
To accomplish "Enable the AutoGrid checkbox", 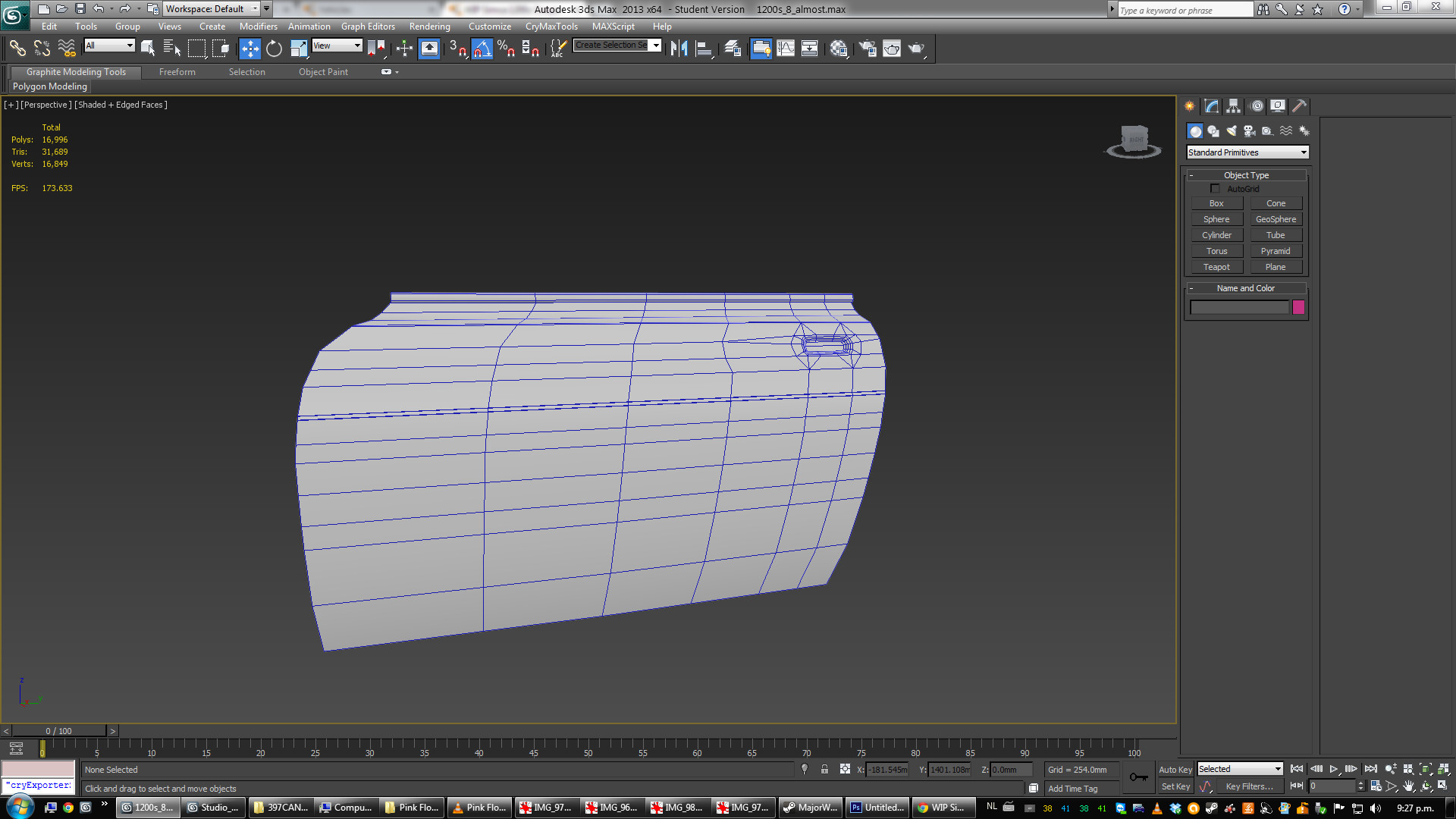I will [1215, 189].
